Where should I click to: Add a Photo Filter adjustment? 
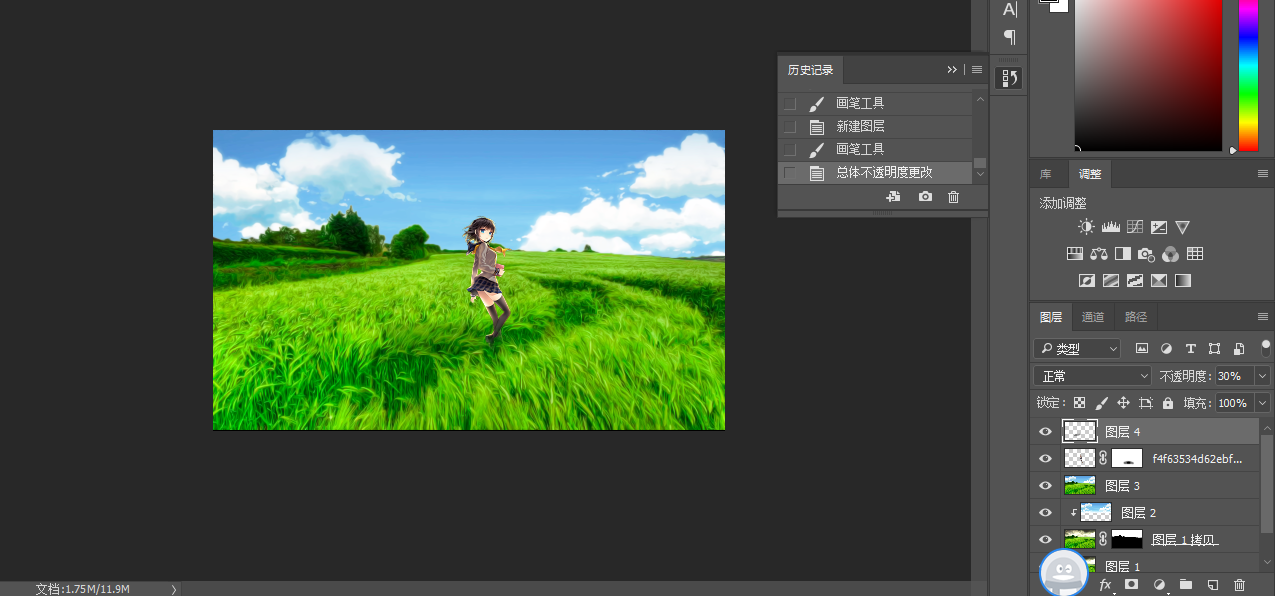tap(1147, 254)
